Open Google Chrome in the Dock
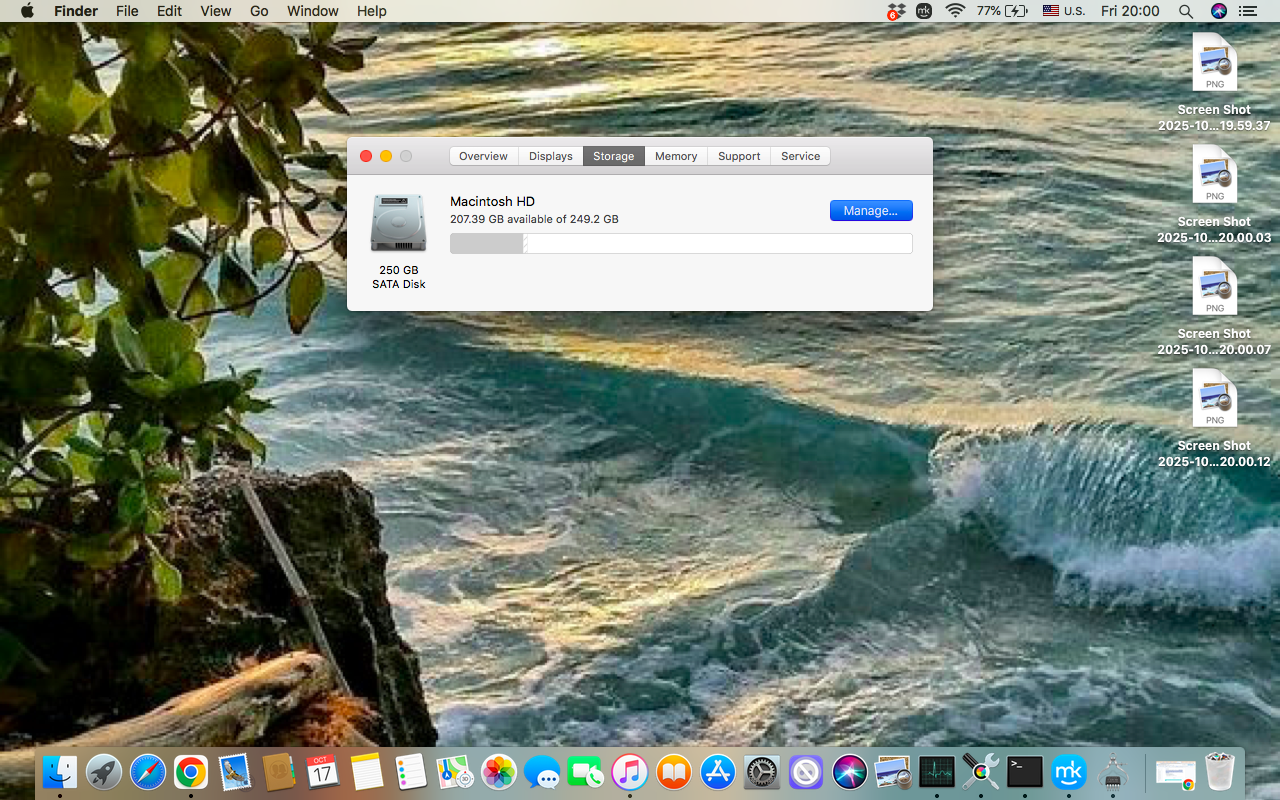 coord(190,772)
